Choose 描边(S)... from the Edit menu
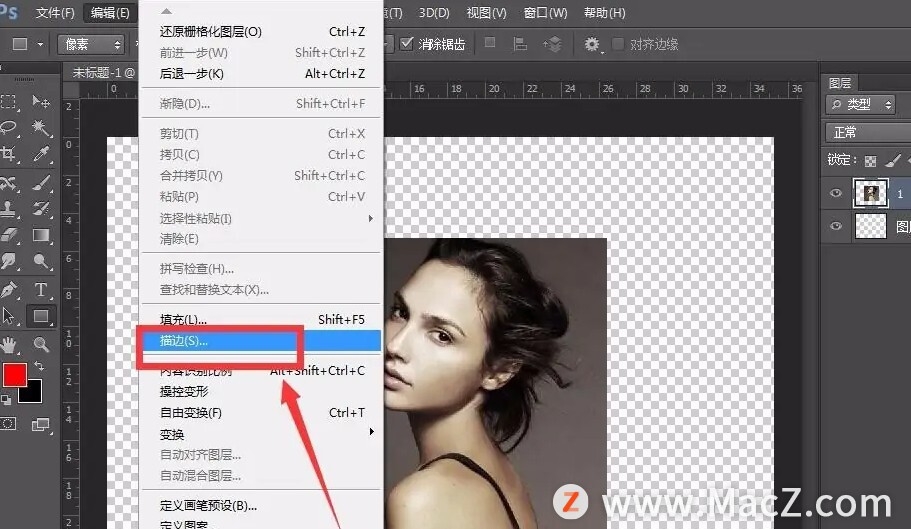 pos(261,341)
